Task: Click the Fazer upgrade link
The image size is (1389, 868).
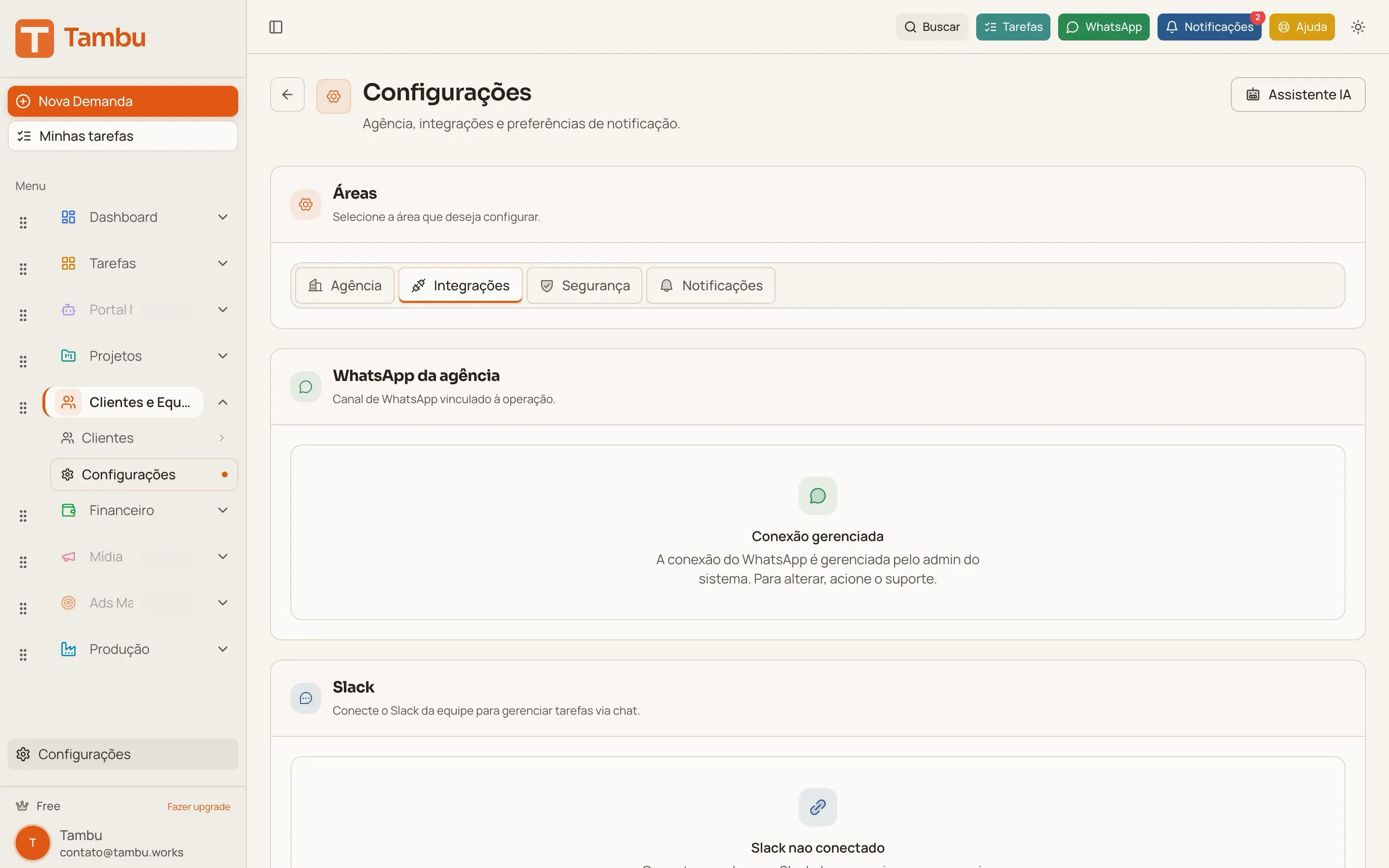Action: coord(199,806)
